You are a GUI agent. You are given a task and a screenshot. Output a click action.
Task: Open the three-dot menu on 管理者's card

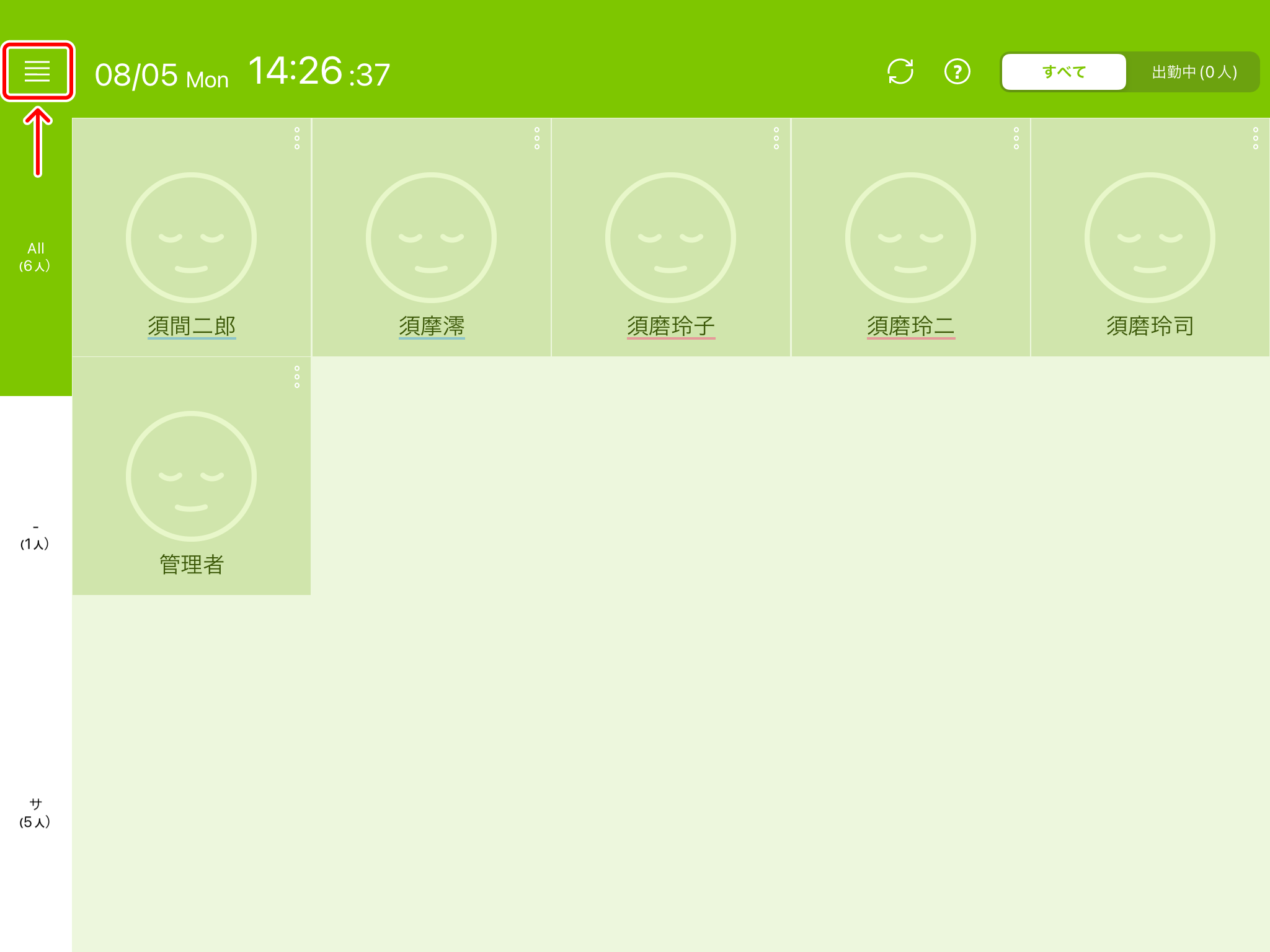pos(296,375)
